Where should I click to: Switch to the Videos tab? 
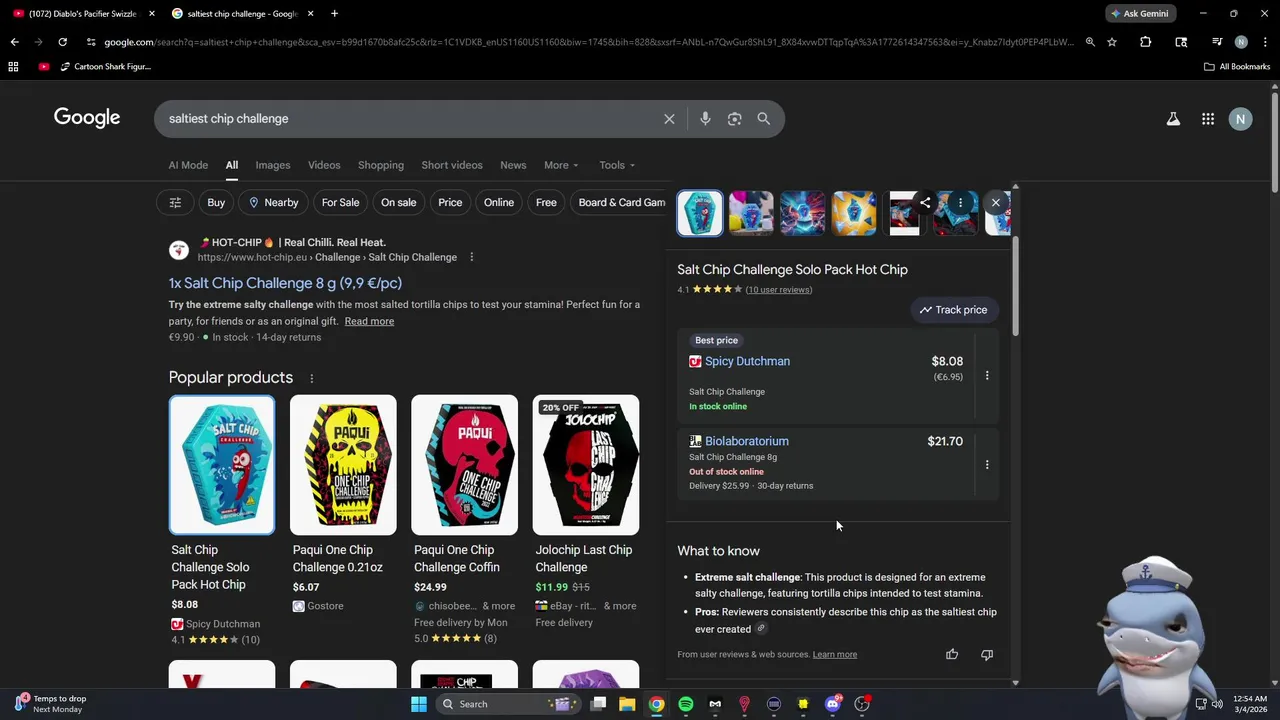pos(324,165)
